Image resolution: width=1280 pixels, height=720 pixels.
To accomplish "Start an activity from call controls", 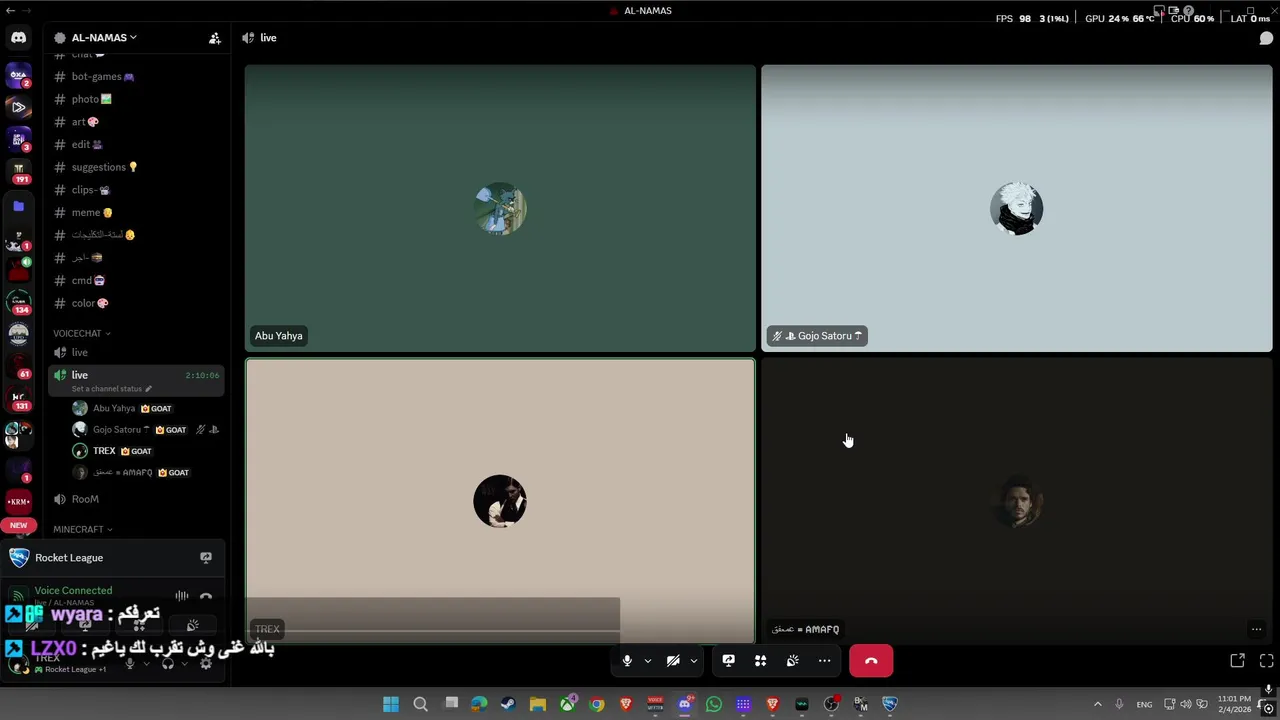I will tap(760, 661).
